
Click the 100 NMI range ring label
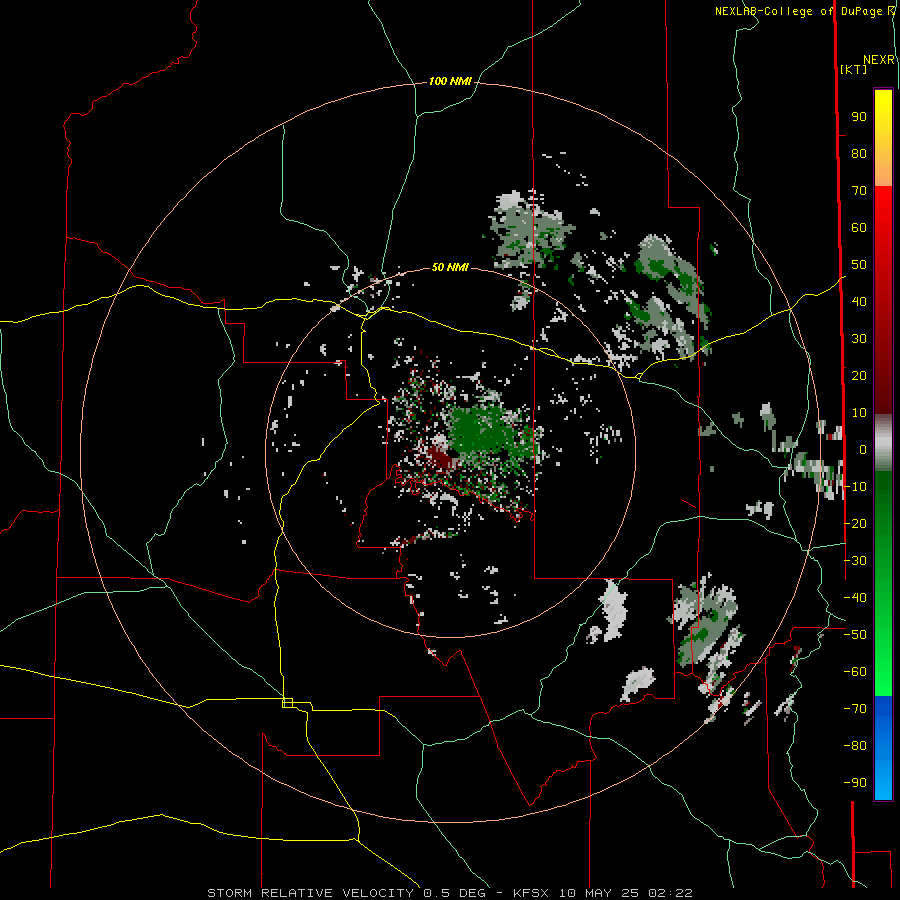coord(450,82)
